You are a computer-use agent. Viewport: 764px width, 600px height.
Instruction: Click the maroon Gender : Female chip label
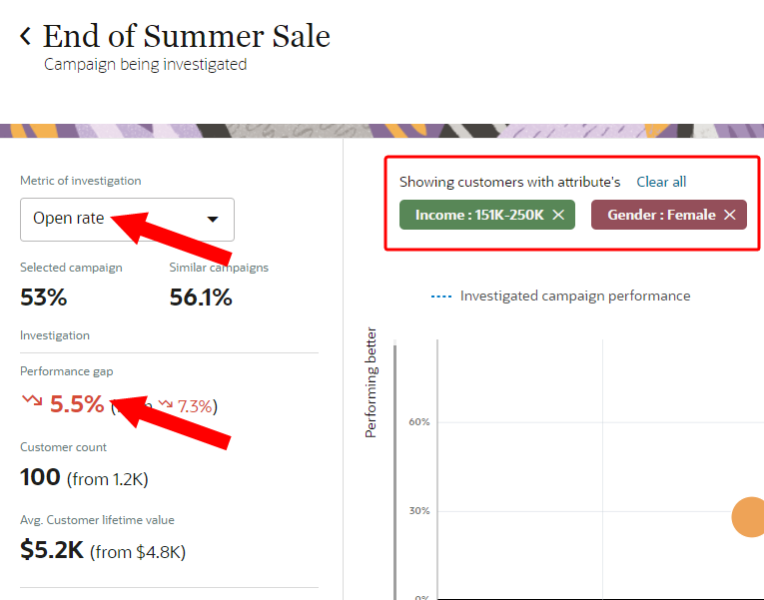(661, 215)
